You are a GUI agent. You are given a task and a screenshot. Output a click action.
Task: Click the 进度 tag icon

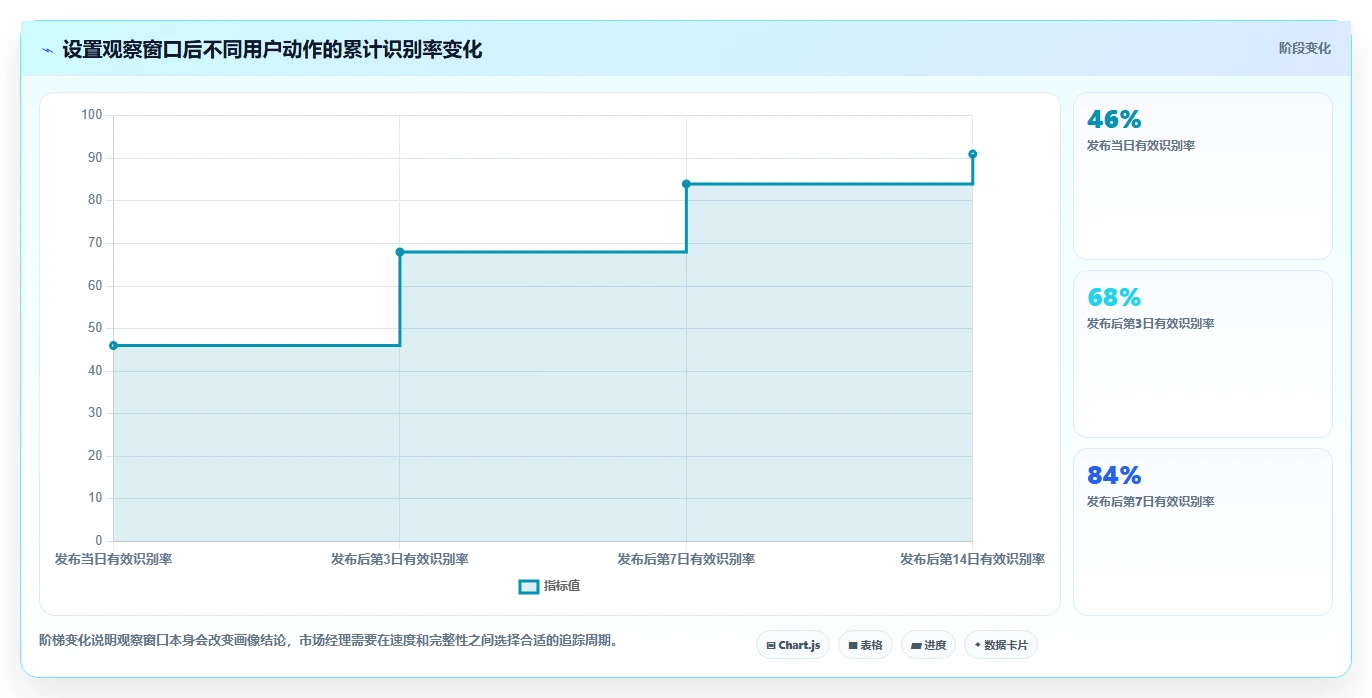click(x=916, y=646)
